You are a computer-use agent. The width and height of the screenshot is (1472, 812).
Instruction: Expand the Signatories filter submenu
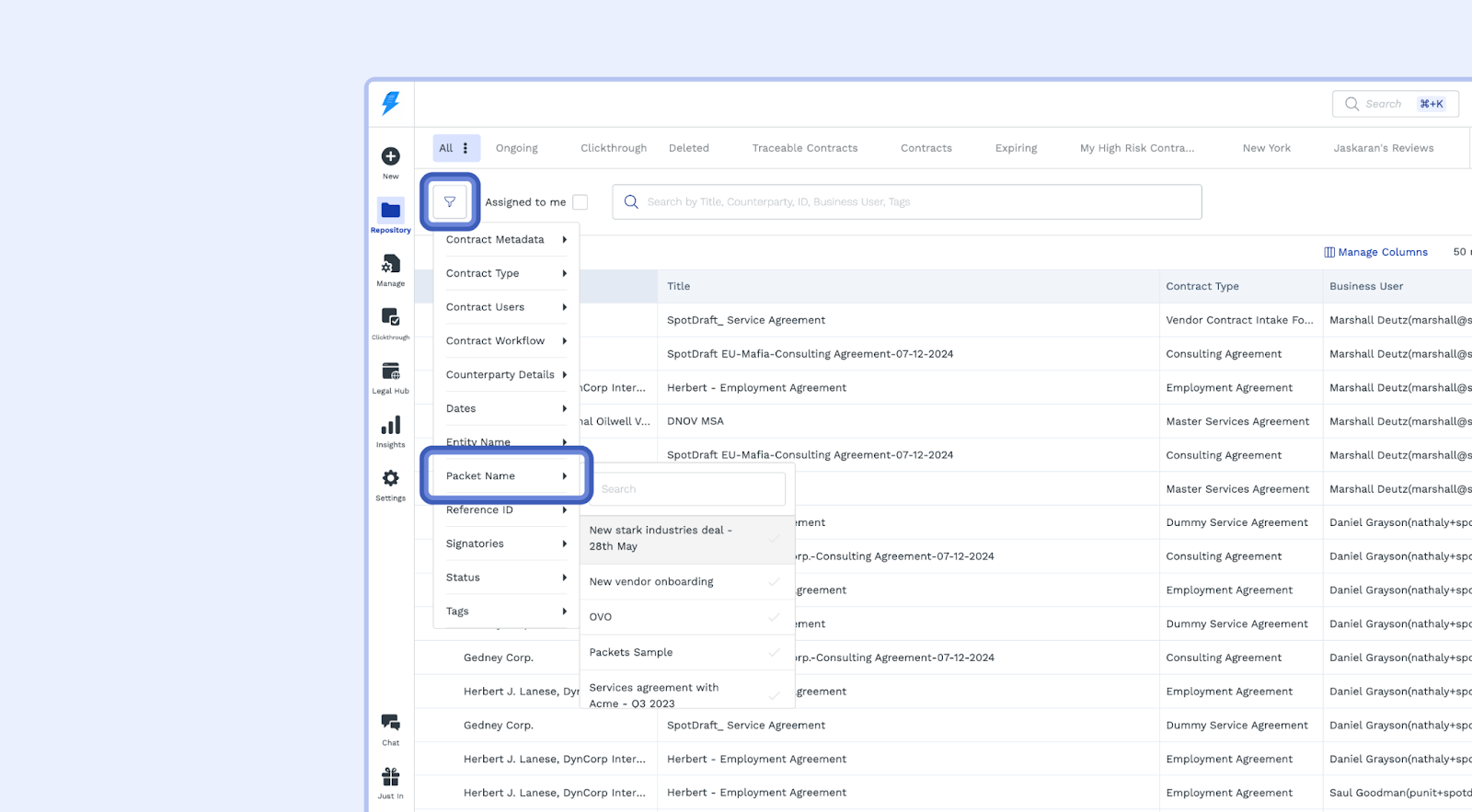click(505, 544)
